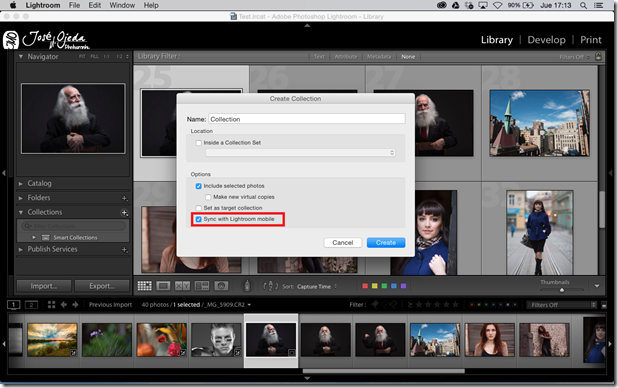Expand the Catalog panel

coord(20,184)
